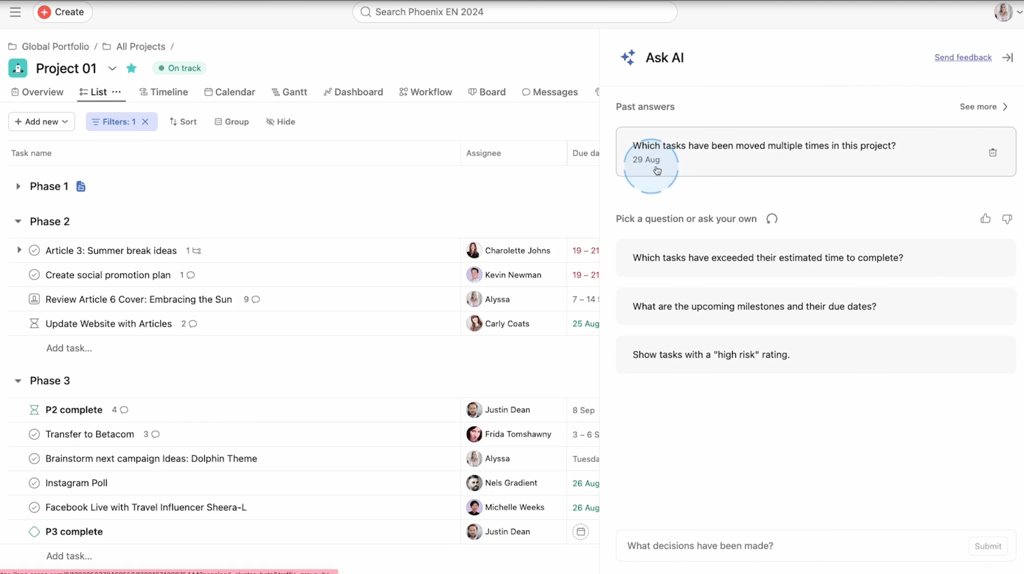1024x574 pixels.
Task: Open the Hide columns options
Action: pyautogui.click(x=280, y=121)
